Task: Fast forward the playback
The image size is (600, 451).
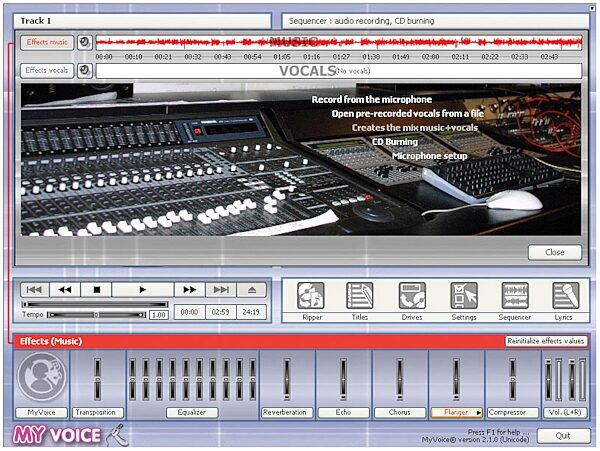Action: (x=190, y=290)
